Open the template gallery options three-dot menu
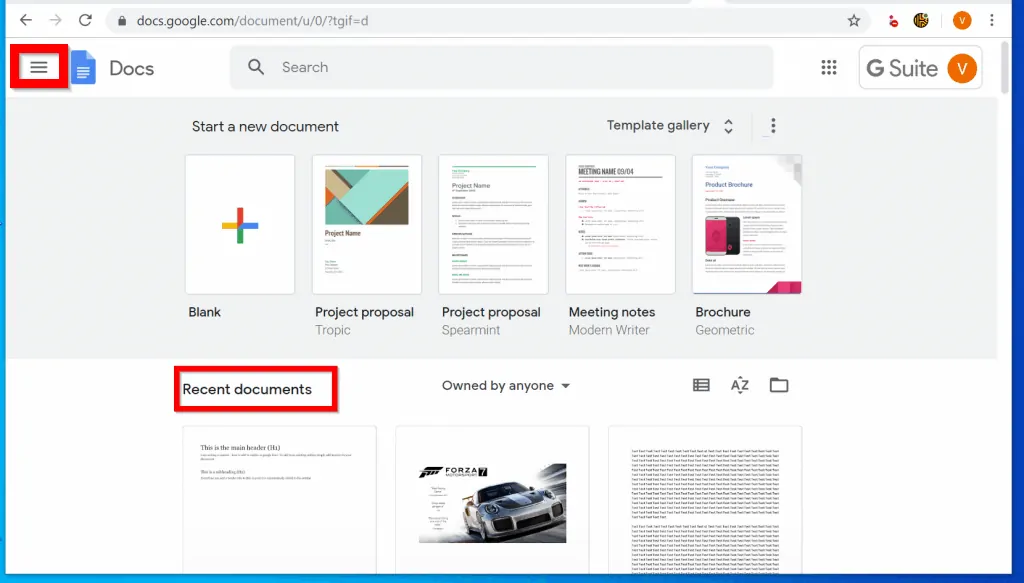Screen dimensions: 1024x583 pyautogui.click(x=772, y=125)
